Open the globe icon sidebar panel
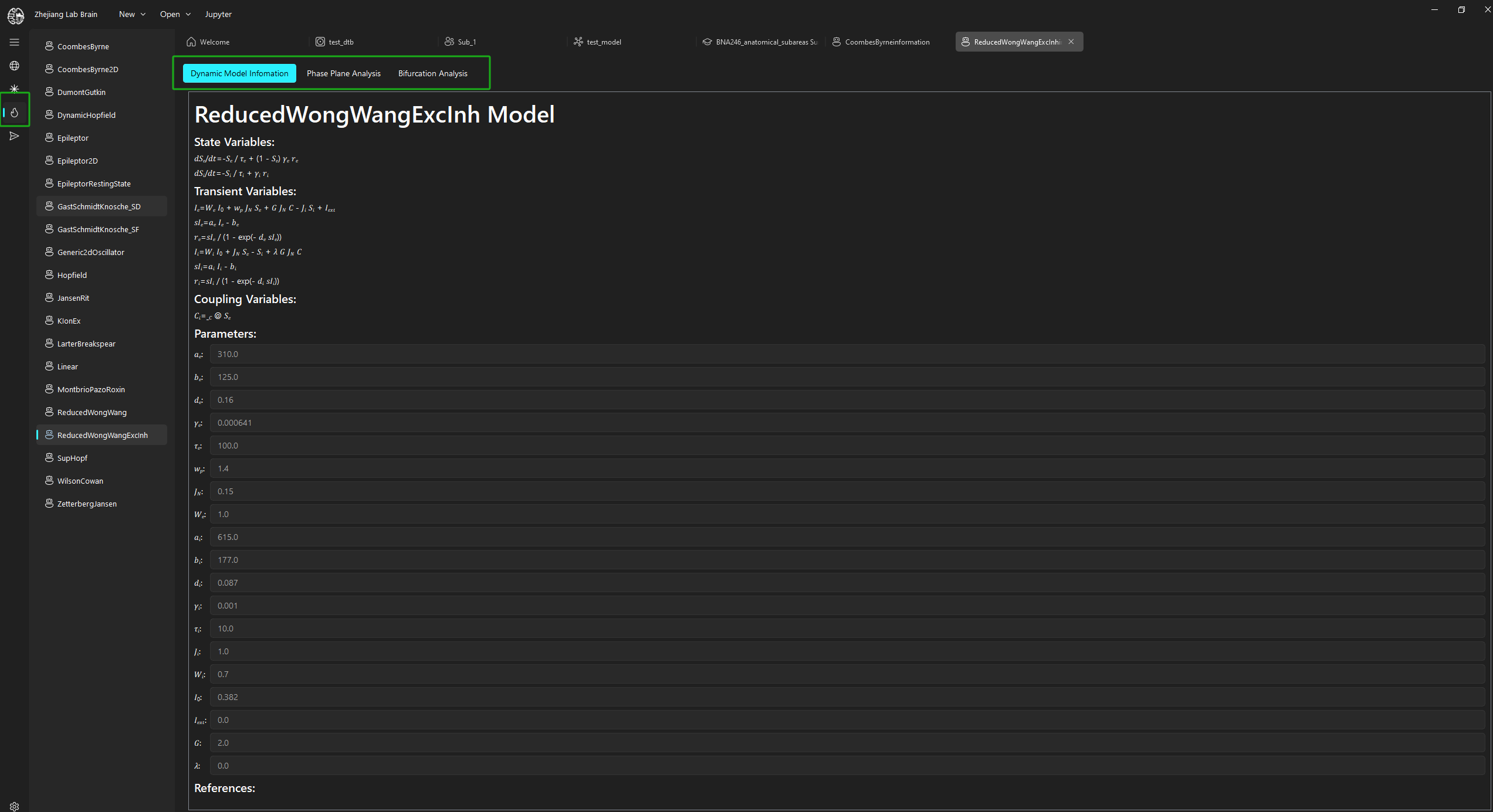The image size is (1493, 812). coord(14,66)
